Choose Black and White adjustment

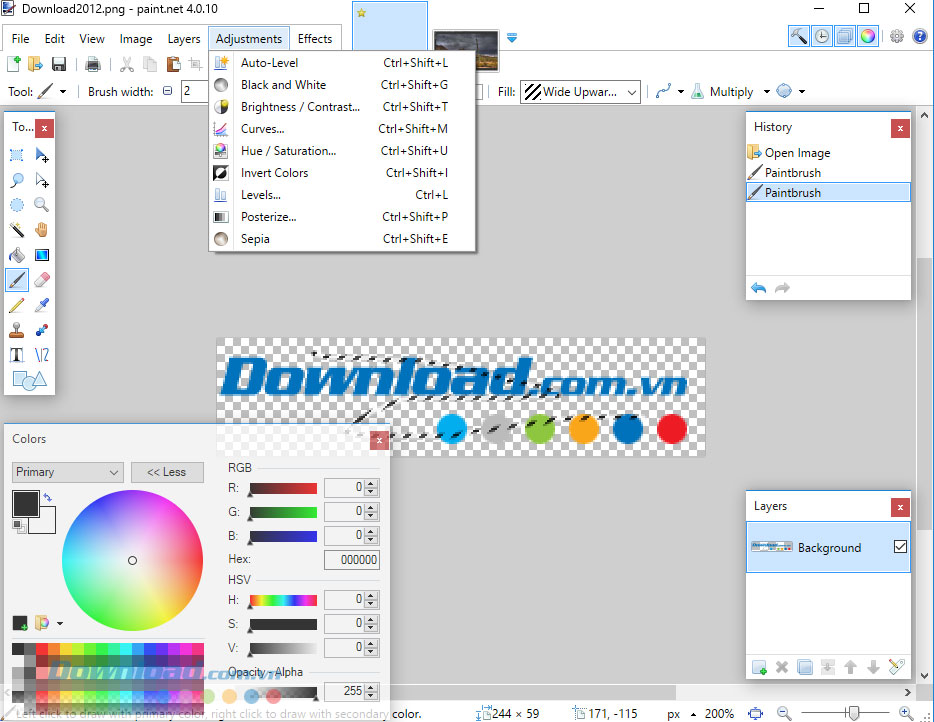click(342, 85)
